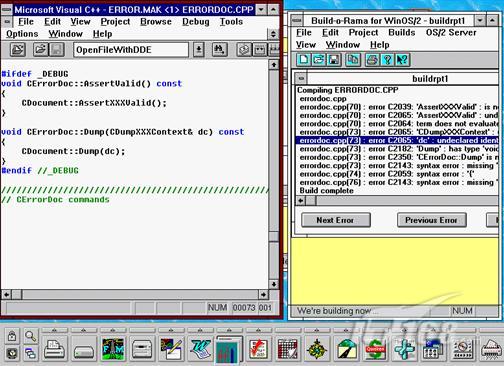The height and width of the screenshot is (366, 504).
Task: Click the shutdown icon in LaunchPad
Action: (x=12, y=353)
